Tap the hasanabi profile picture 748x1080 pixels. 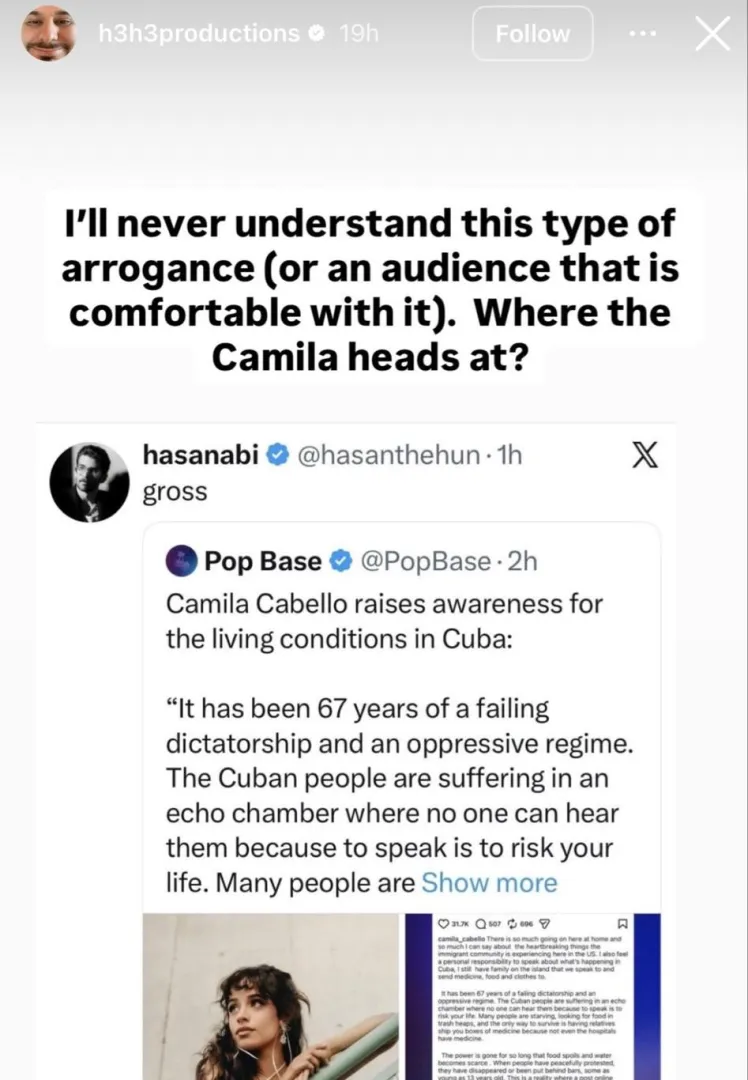coord(89,482)
